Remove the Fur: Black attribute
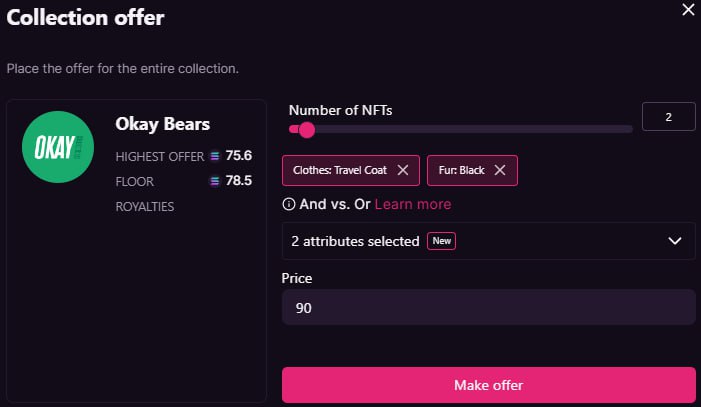This screenshot has height=407, width=701. (x=499, y=170)
